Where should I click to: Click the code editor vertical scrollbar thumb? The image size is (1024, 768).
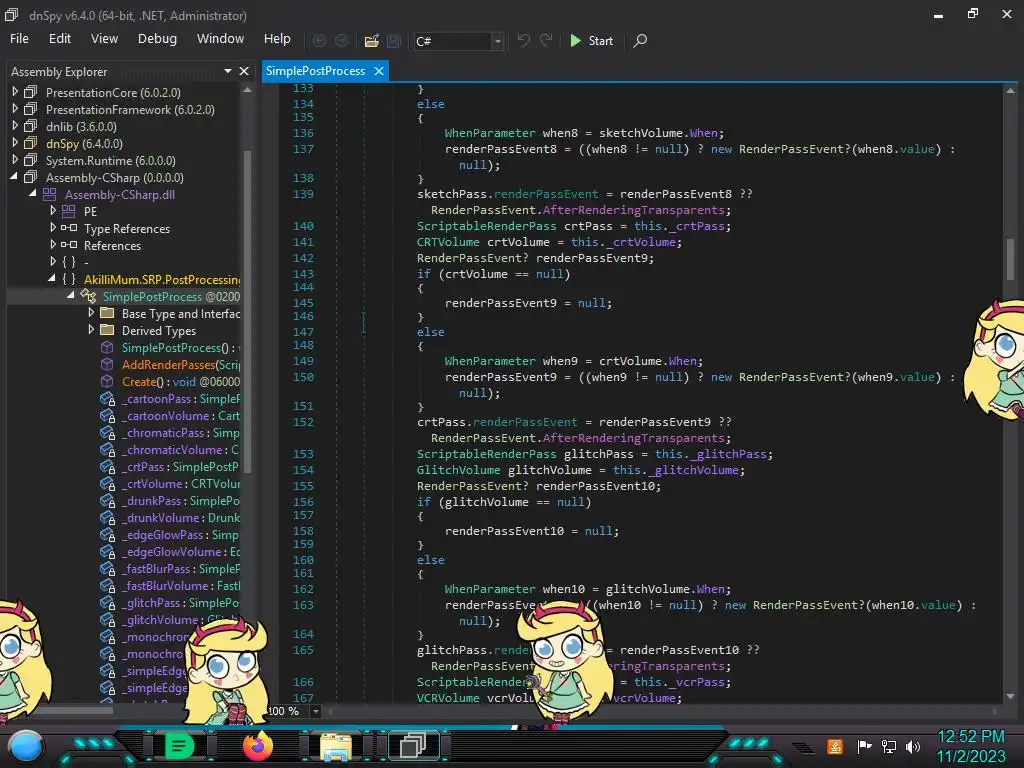pos(1010,259)
